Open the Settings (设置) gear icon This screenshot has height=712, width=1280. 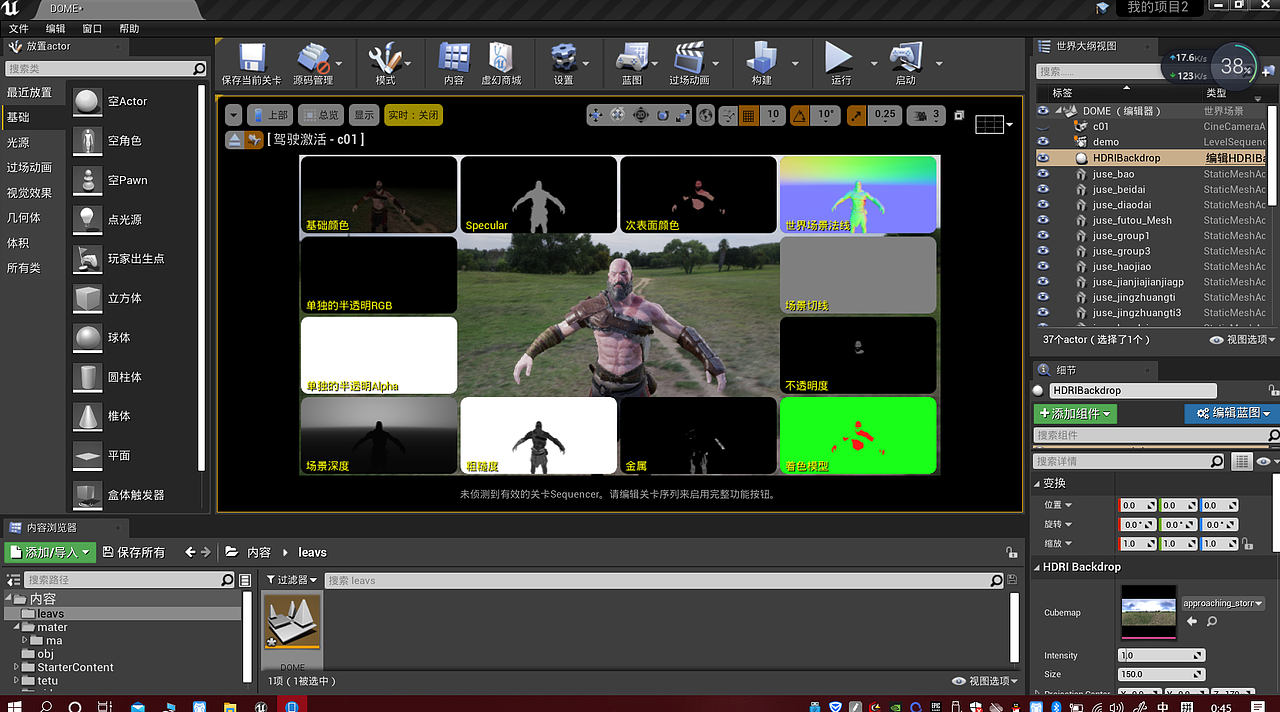(x=563, y=57)
